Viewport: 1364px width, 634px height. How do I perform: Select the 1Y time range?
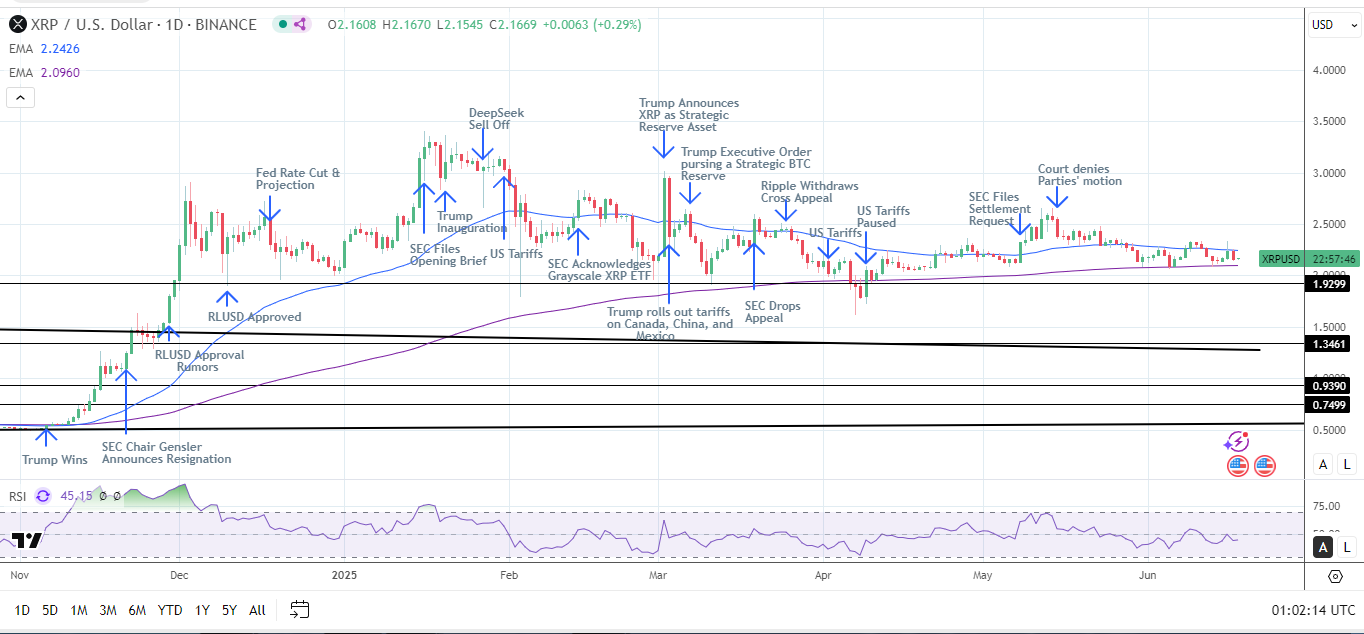[202, 609]
